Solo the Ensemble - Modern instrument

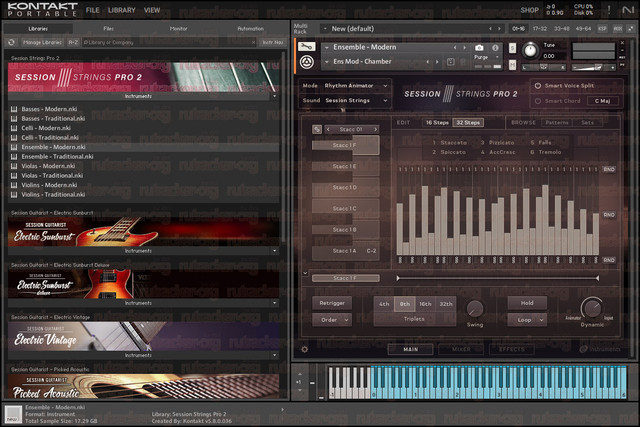(512, 48)
